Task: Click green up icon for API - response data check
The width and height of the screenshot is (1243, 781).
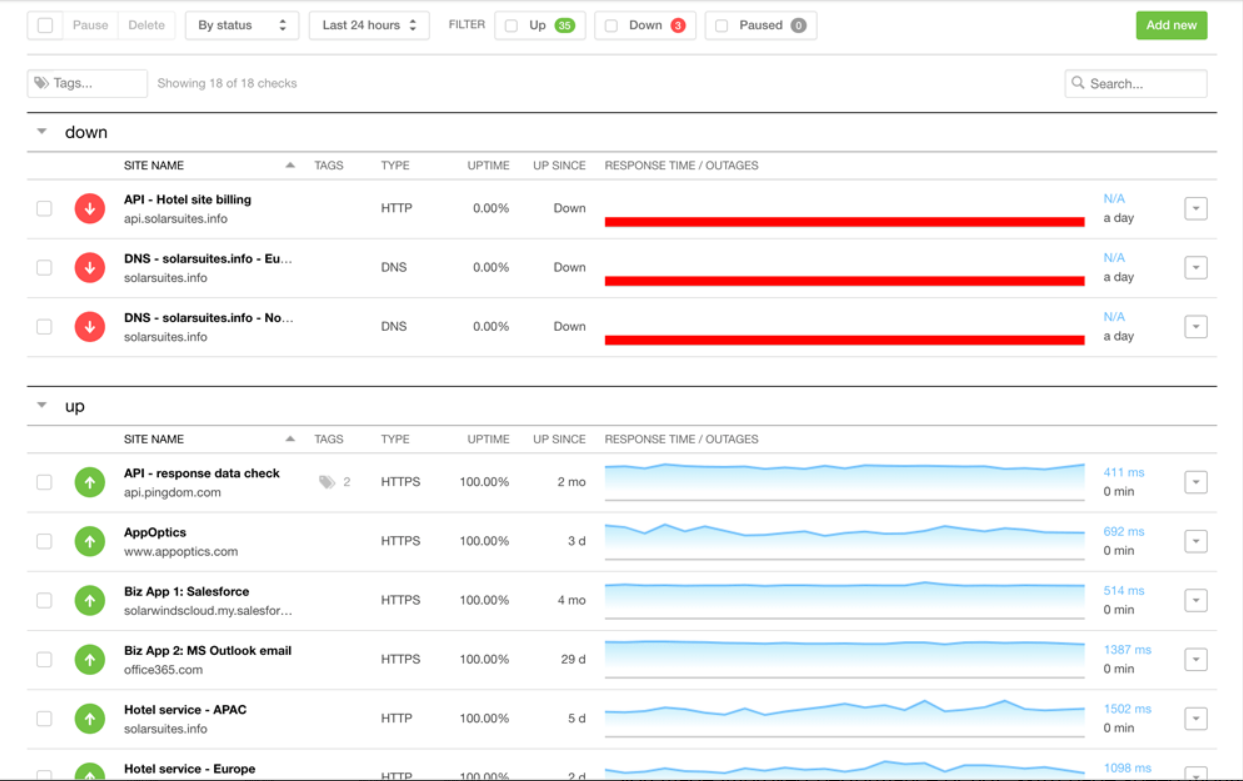Action: coord(90,482)
